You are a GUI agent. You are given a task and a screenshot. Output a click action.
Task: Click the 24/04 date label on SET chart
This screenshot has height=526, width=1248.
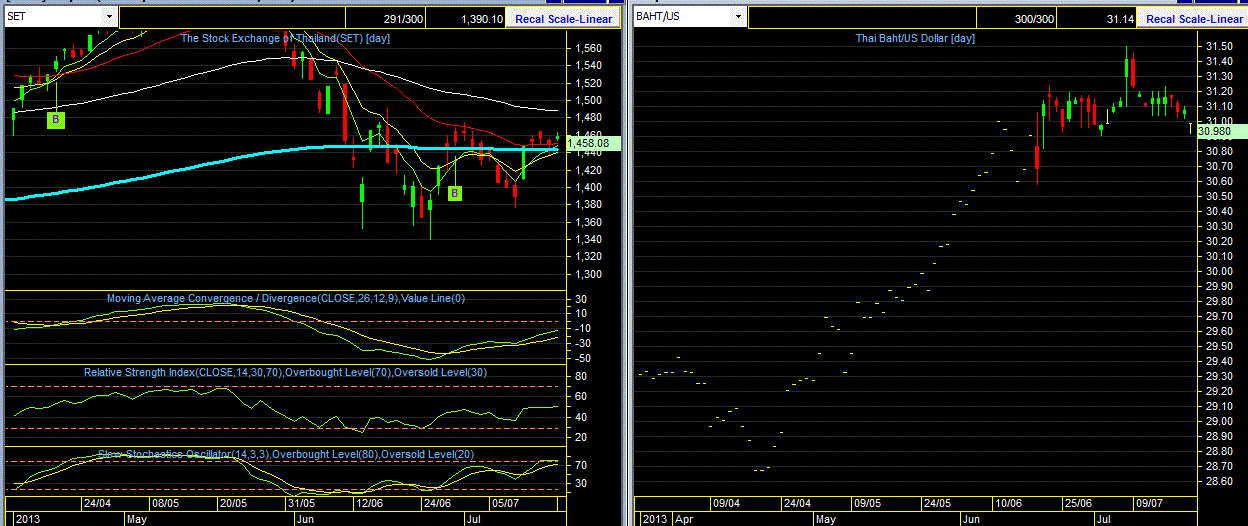pyautogui.click(x=97, y=504)
